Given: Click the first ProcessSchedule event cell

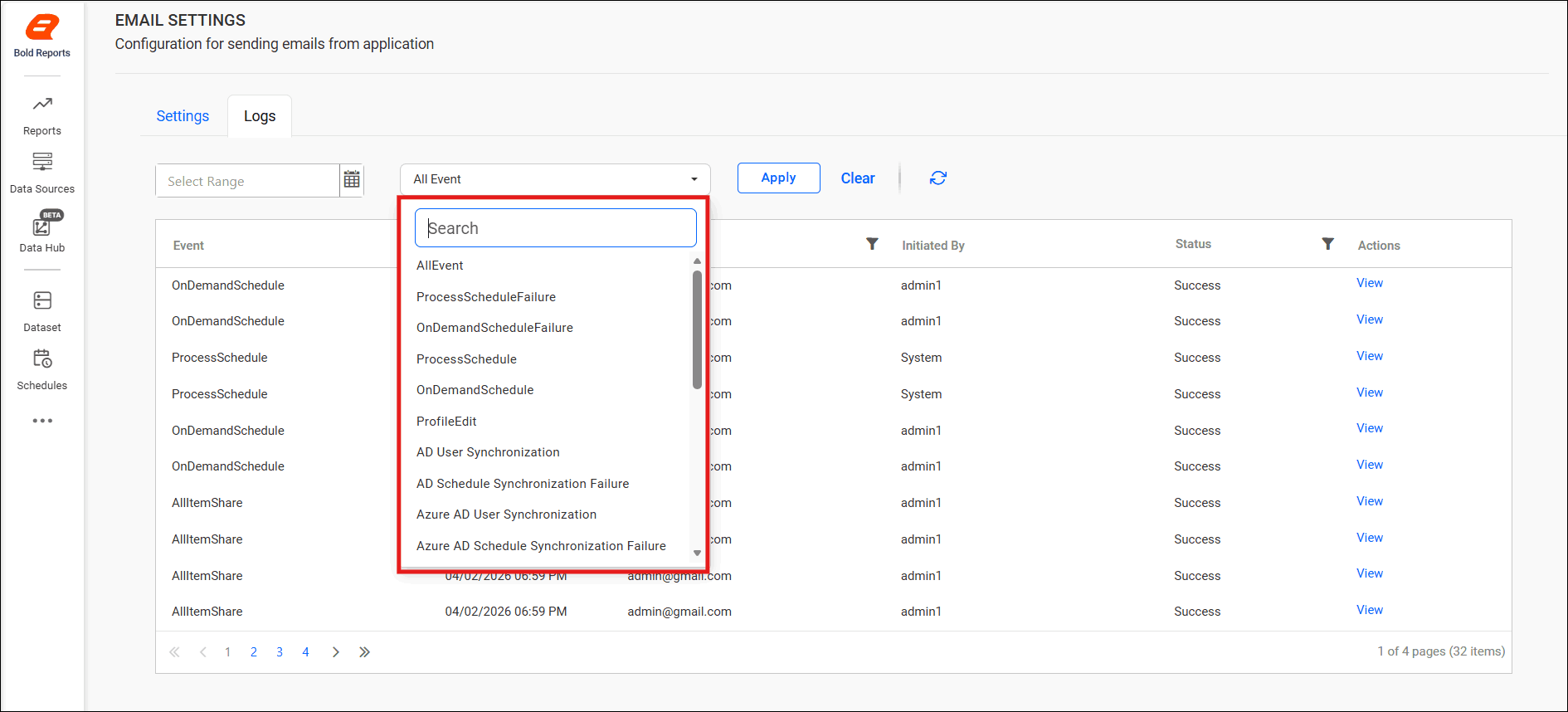Looking at the screenshot, I should (220, 358).
